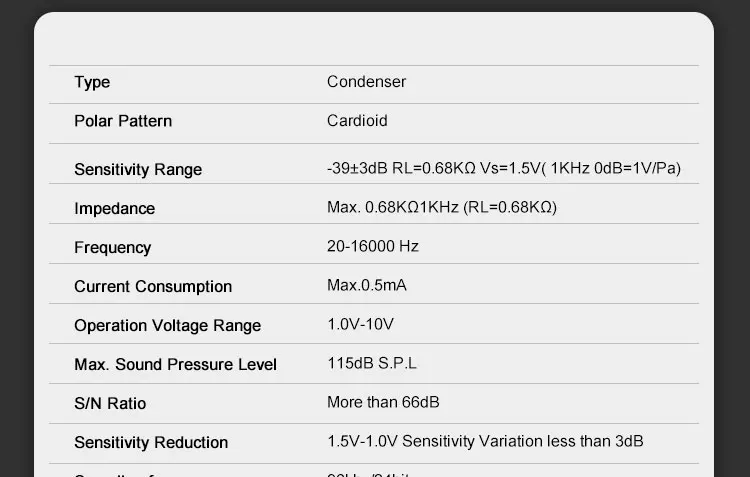Click the "Polar Pattern" label
This screenshot has height=477, width=750.
point(123,121)
